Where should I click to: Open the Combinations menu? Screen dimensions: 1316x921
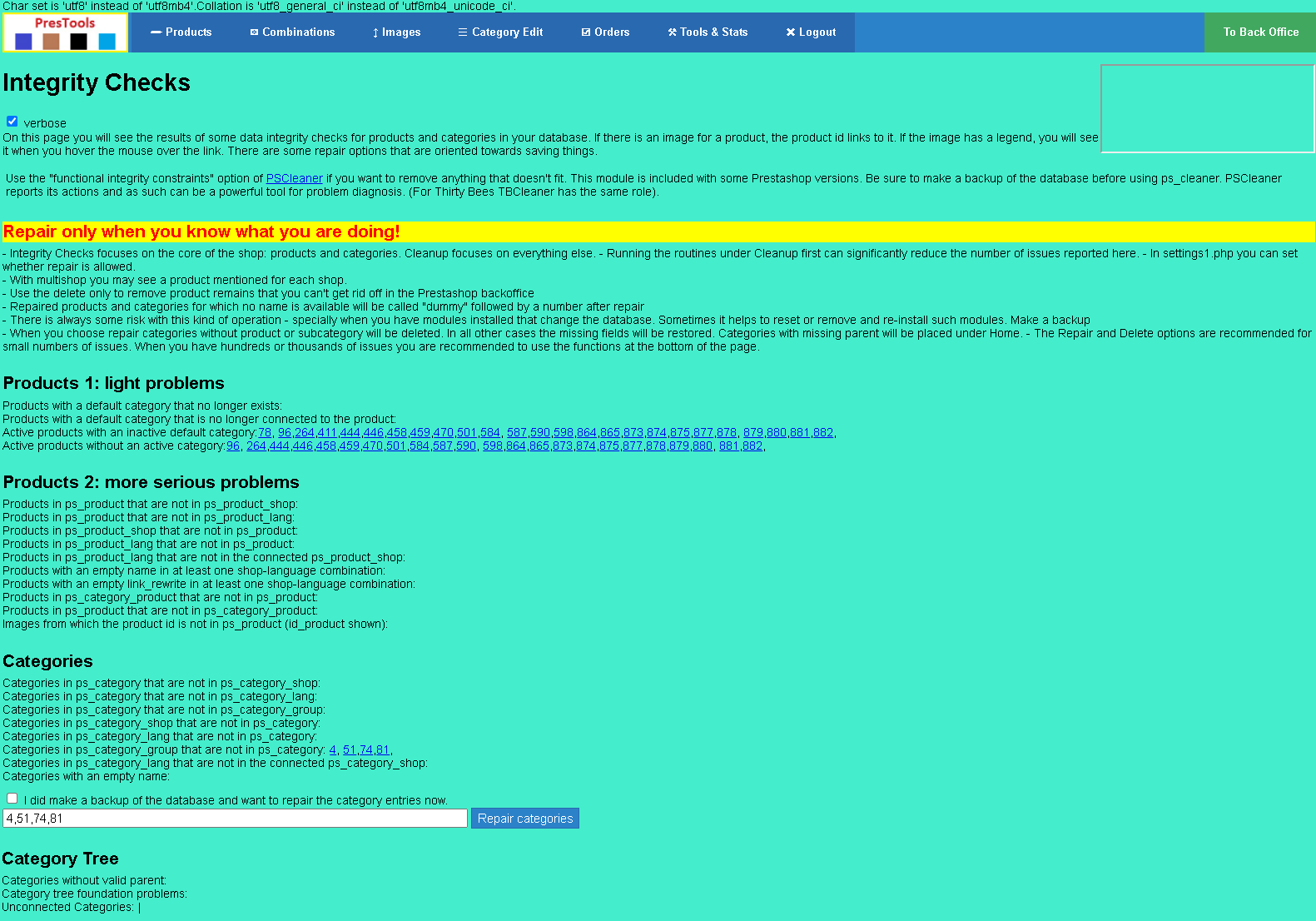pyautogui.click(x=292, y=32)
